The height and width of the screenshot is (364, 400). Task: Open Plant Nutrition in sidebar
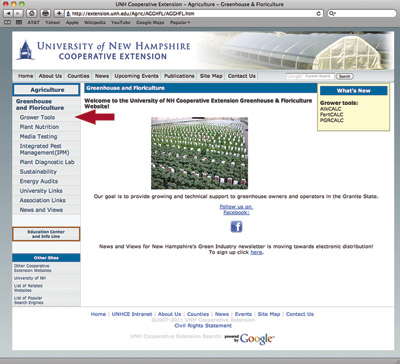(x=39, y=127)
